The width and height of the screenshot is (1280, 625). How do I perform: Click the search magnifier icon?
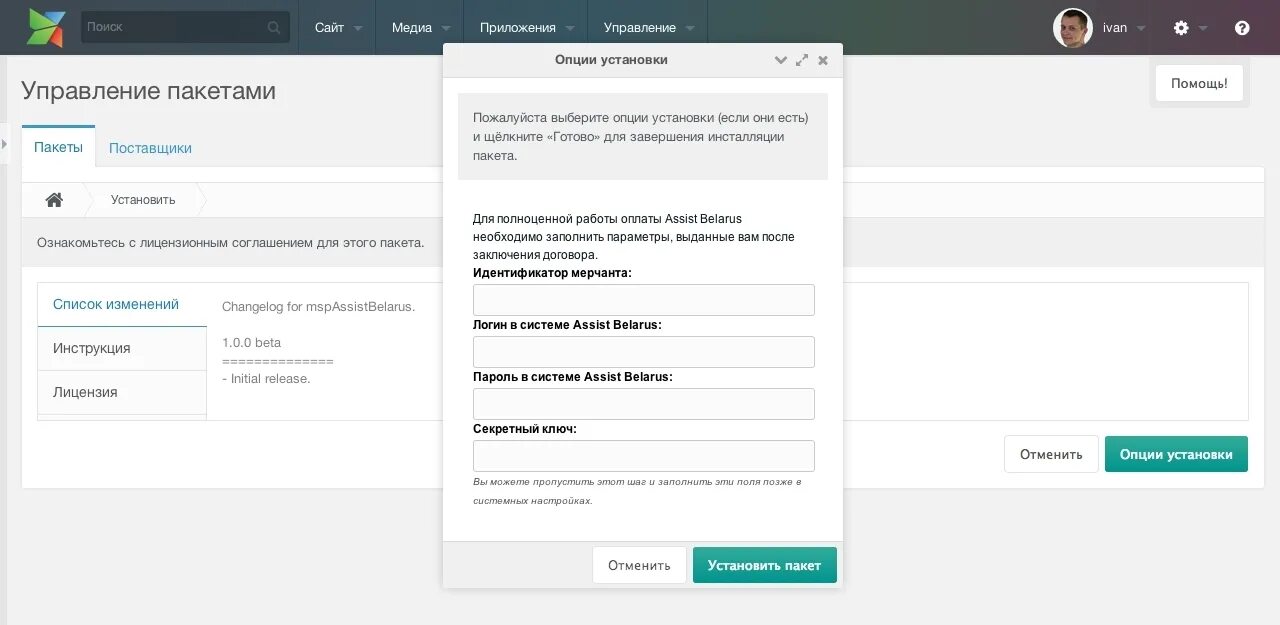point(274,28)
